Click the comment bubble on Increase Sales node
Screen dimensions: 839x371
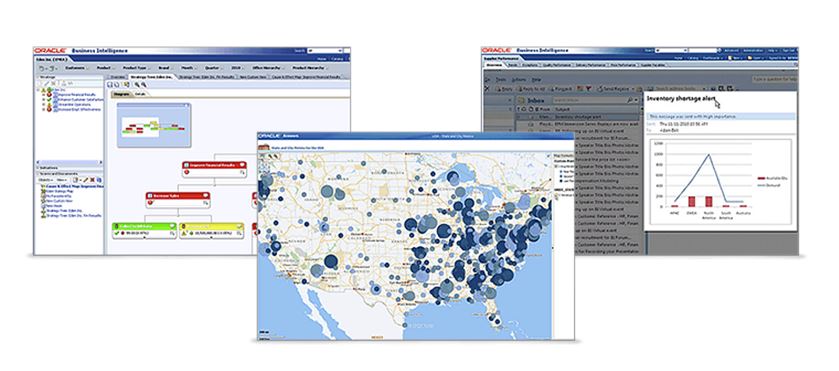pos(205,196)
